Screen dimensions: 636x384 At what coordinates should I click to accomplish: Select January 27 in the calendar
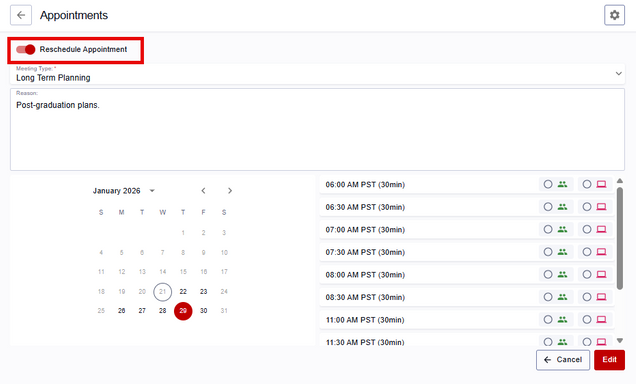142,311
